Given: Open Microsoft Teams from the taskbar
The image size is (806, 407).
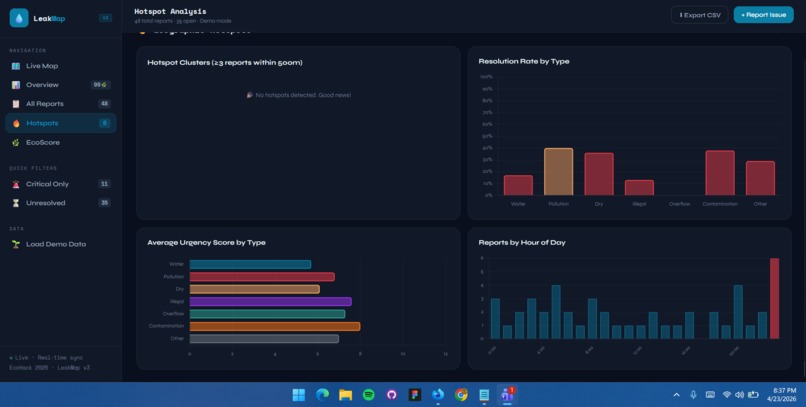Looking at the screenshot, I should point(507,395).
